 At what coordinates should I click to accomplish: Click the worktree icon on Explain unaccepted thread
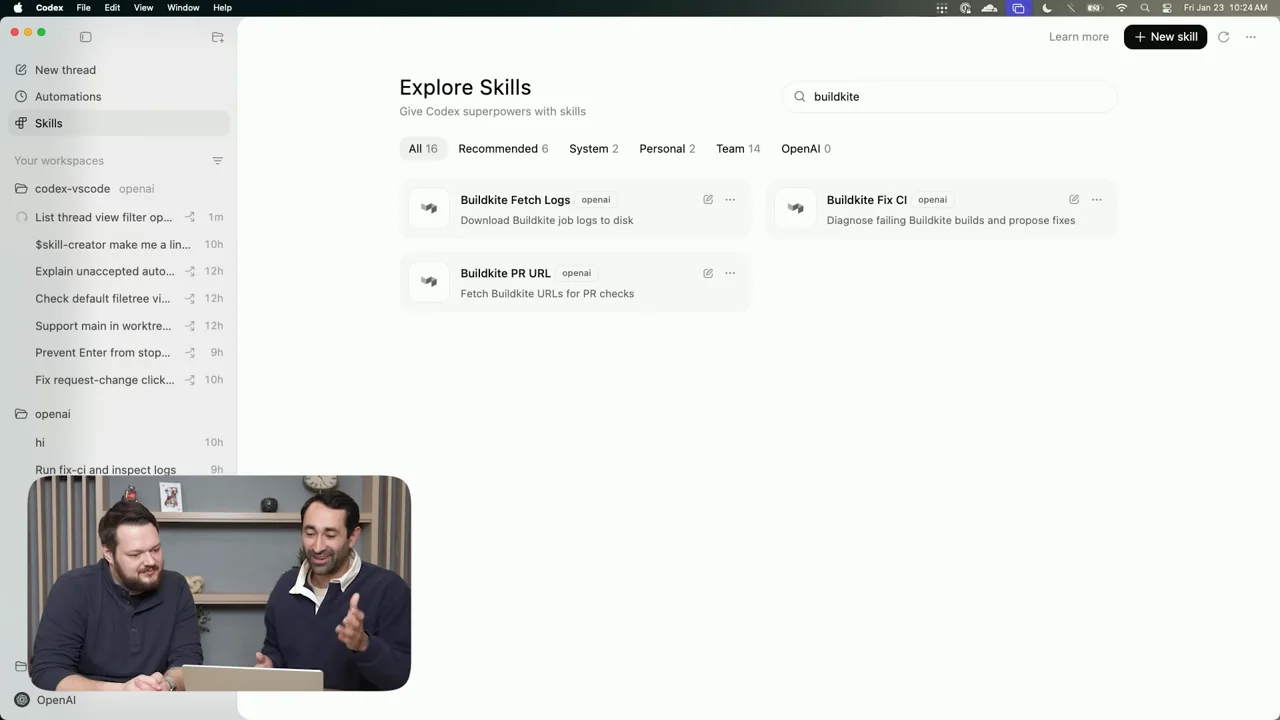click(190, 271)
